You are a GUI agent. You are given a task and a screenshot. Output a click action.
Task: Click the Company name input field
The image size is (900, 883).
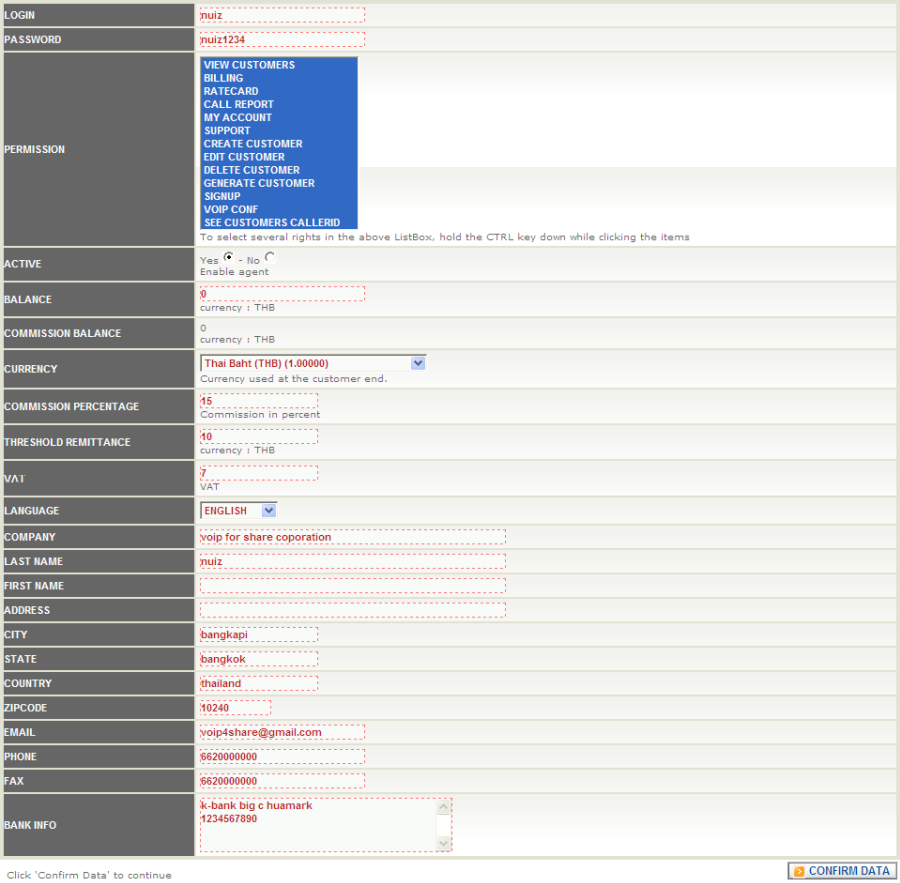click(x=353, y=537)
